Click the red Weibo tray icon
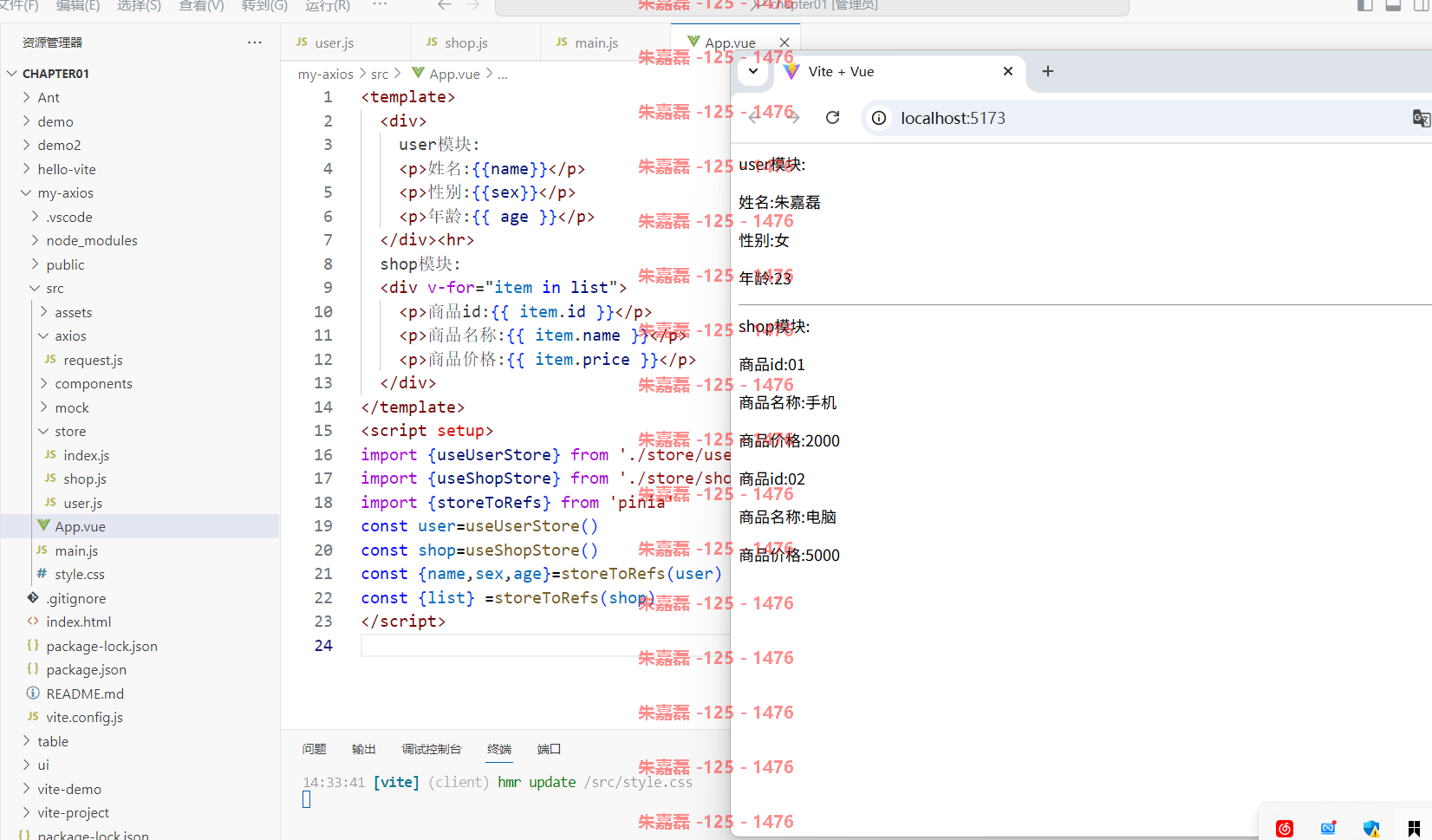Screen dimensions: 1432x840 coord(1285,829)
